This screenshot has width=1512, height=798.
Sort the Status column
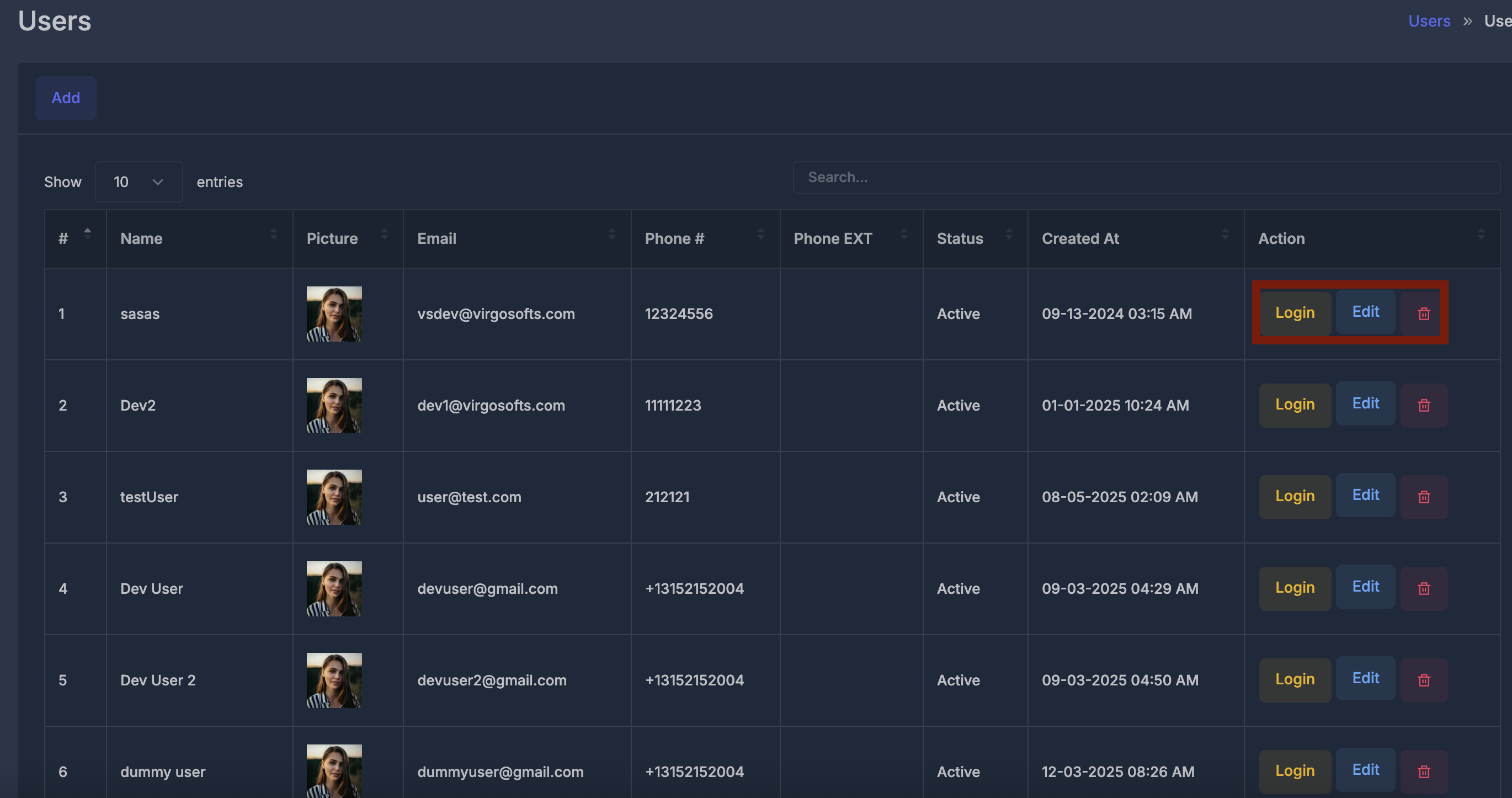(1009, 233)
